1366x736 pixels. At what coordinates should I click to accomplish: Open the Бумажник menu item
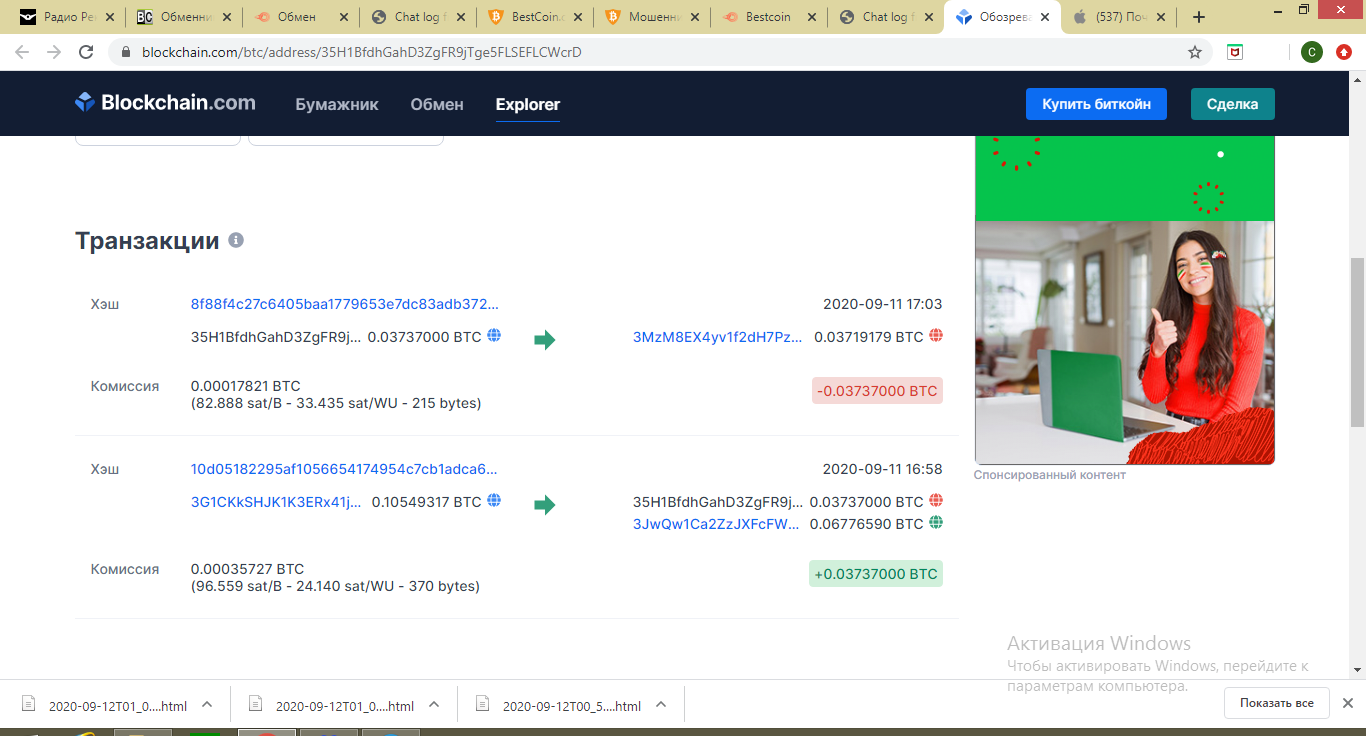tap(337, 104)
